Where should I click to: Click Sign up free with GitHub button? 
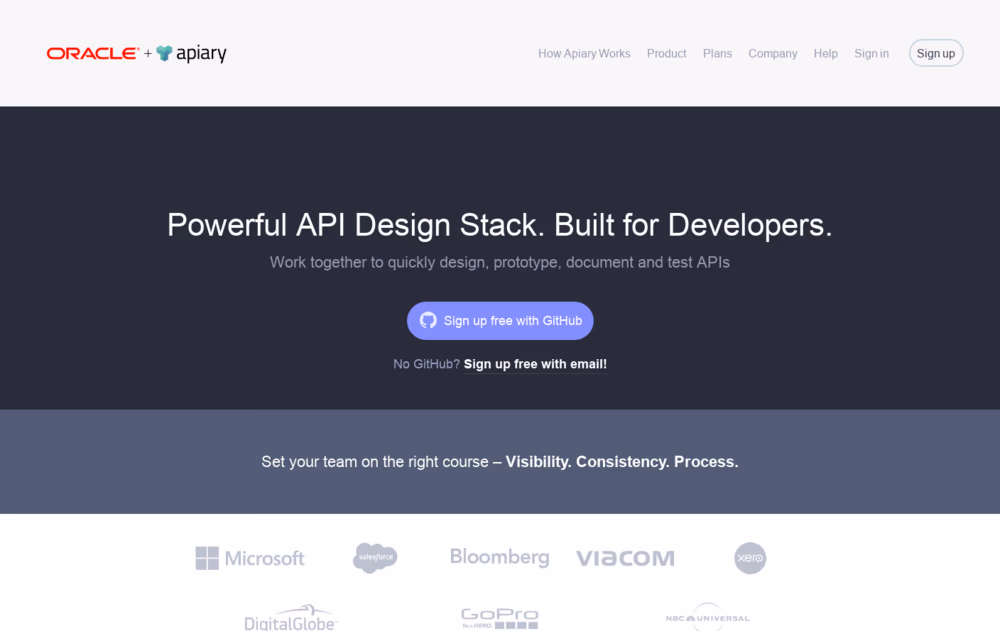[x=500, y=321]
